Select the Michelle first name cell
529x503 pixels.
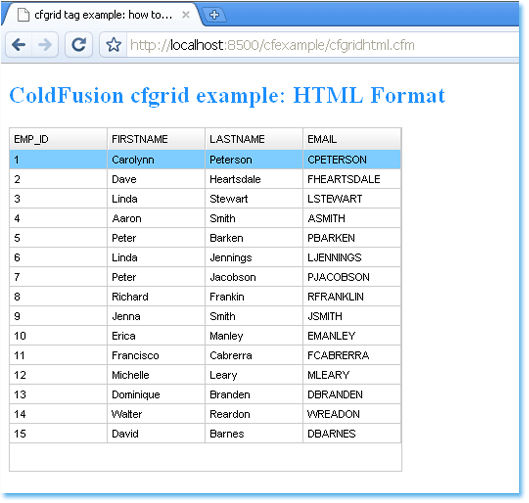156,375
